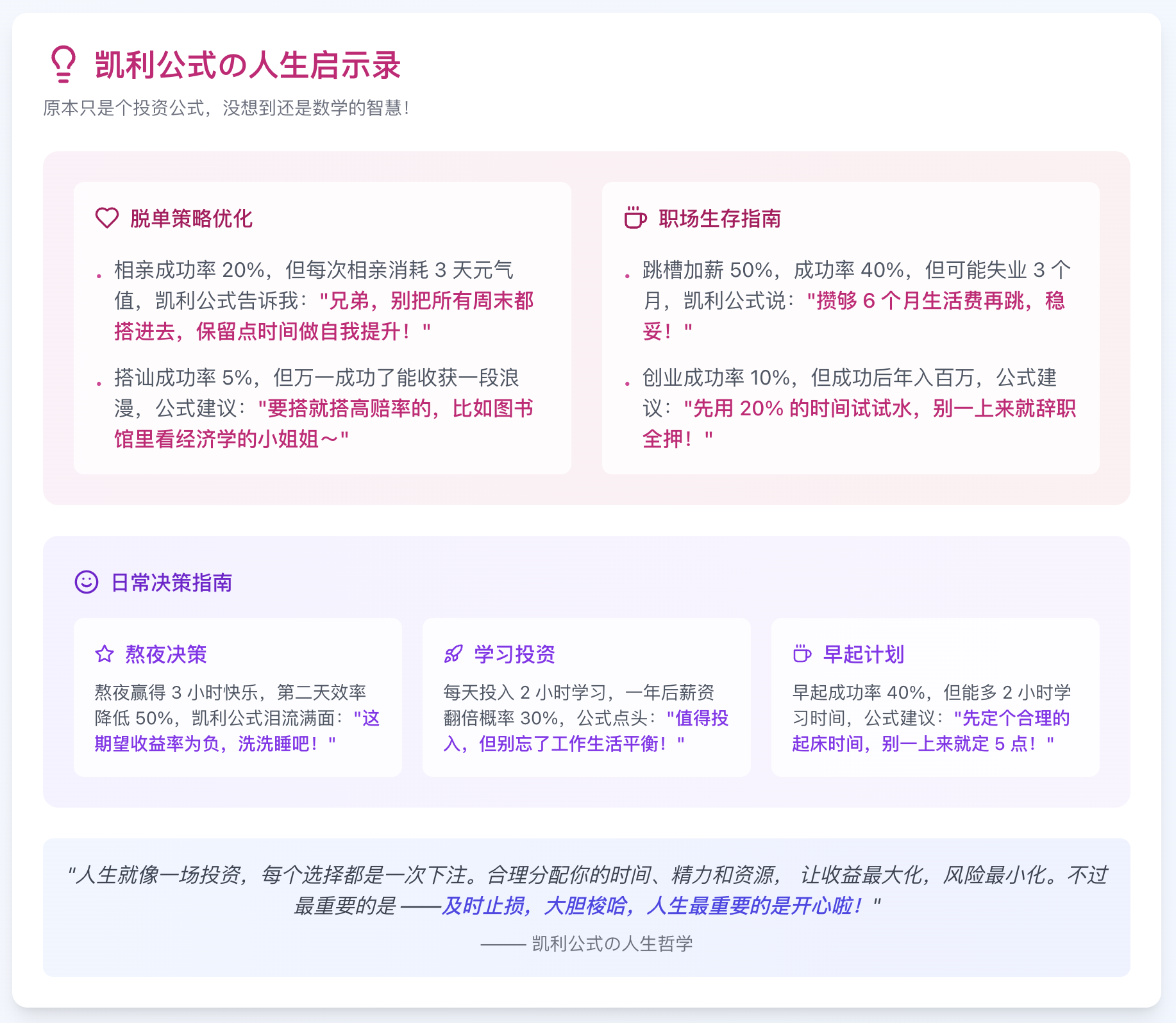Click the attribution line 凯利公式の人生哲学
The image size is (1176, 1023).
pyautogui.click(x=612, y=944)
